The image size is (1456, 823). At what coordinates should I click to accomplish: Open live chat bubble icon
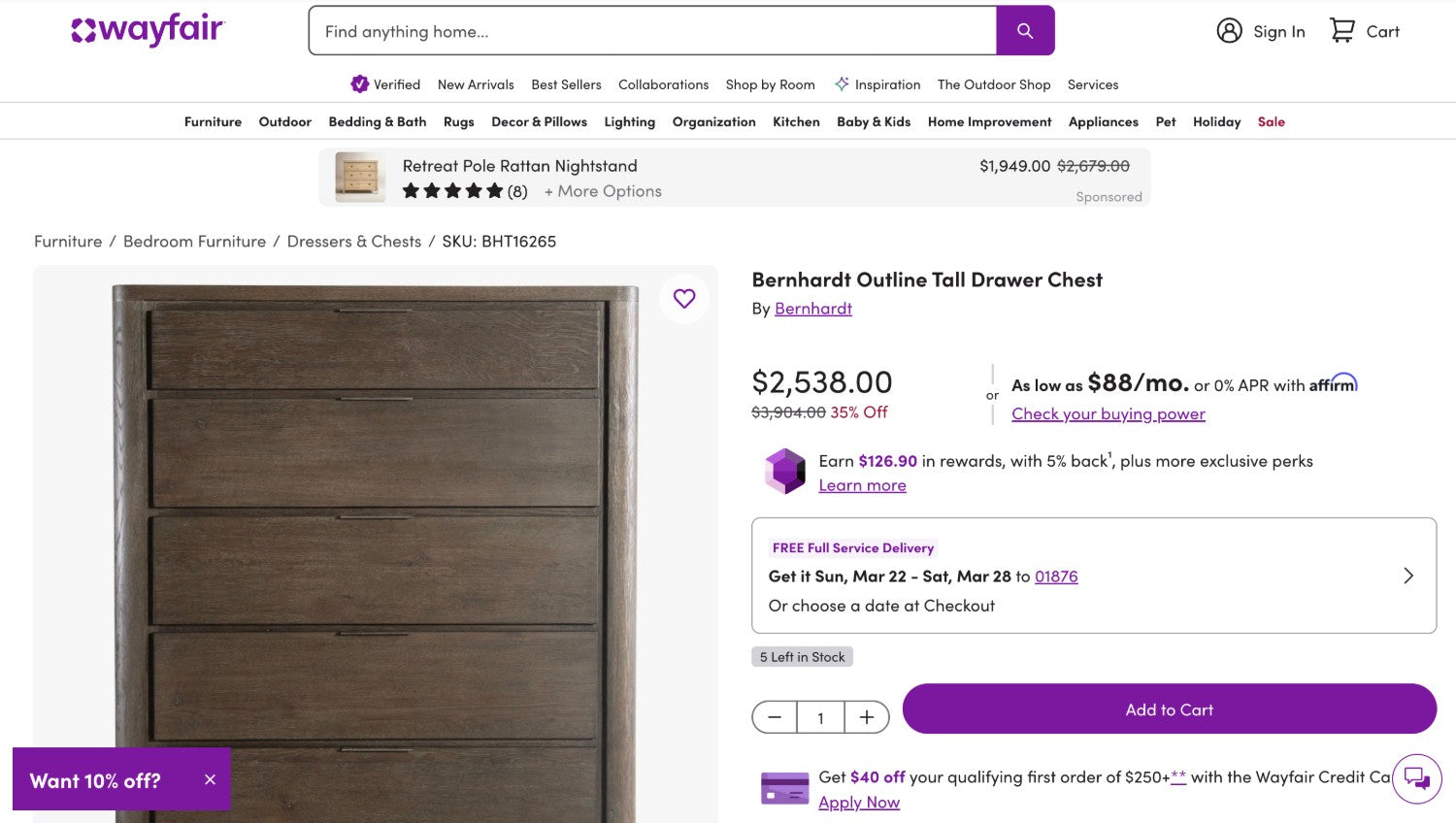pyautogui.click(x=1416, y=778)
